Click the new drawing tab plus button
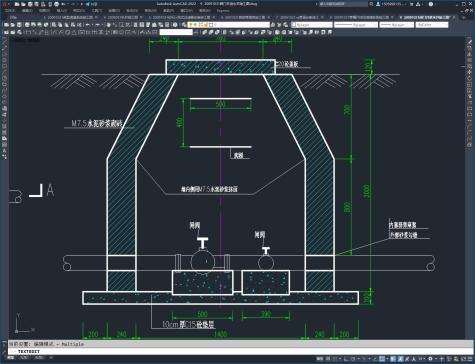Screen dimensions: 475x364 point(463,17)
